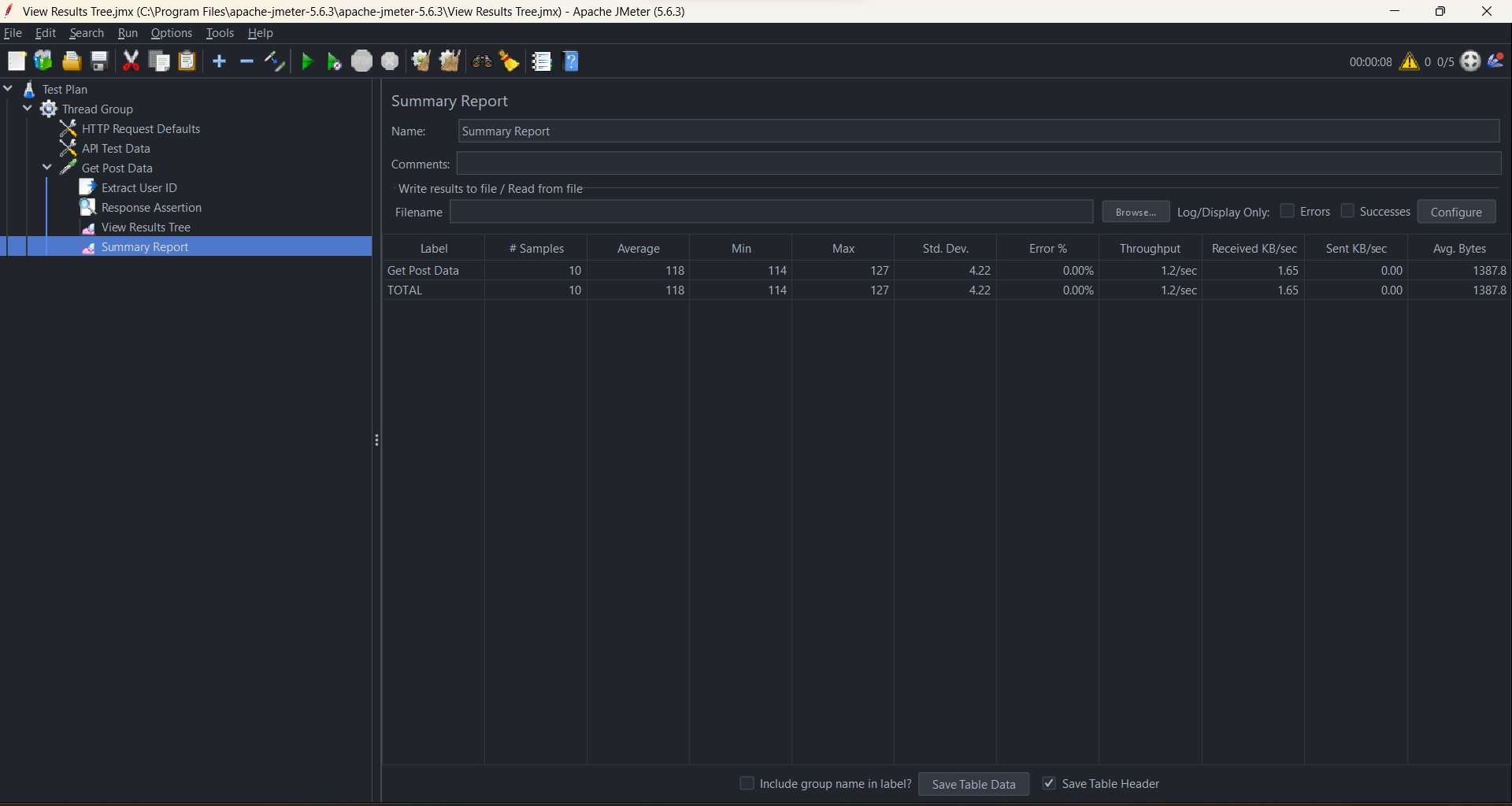This screenshot has height=806, width=1512.
Task: Uncheck Save Table Header
Action: (1048, 782)
